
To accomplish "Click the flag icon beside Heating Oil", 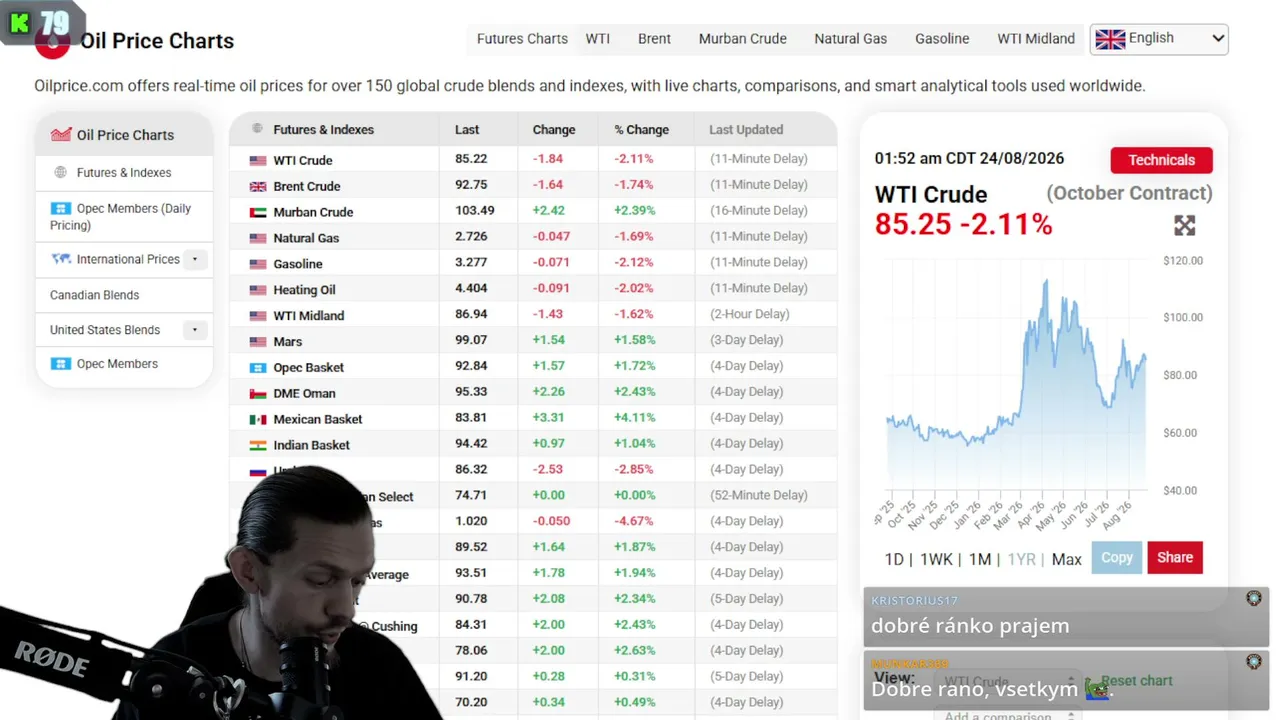I will 258,290.
